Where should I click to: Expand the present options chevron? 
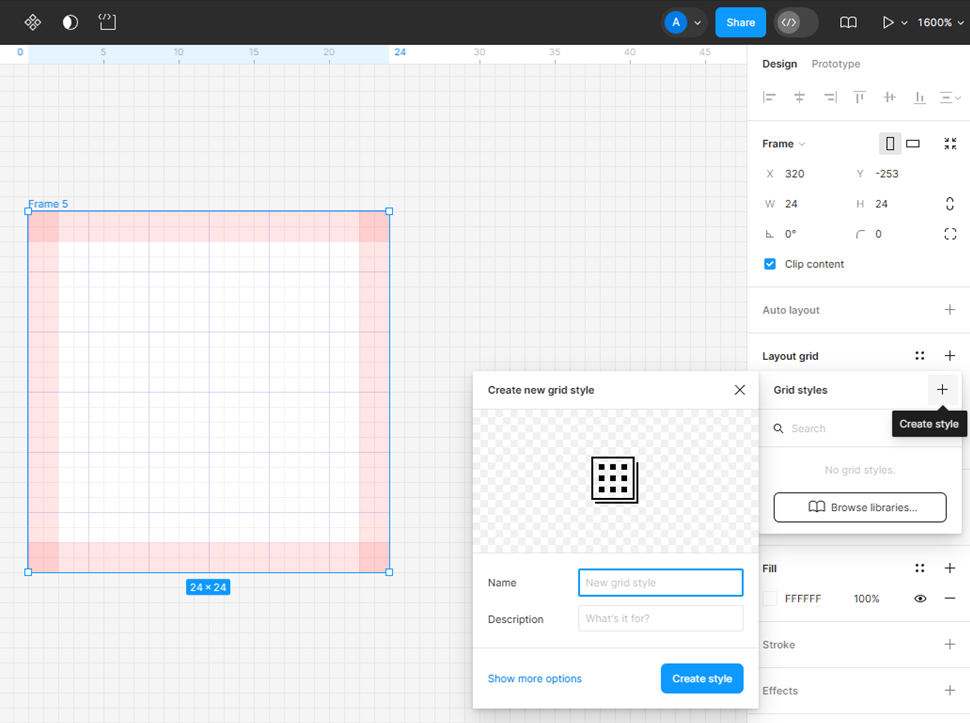(904, 23)
